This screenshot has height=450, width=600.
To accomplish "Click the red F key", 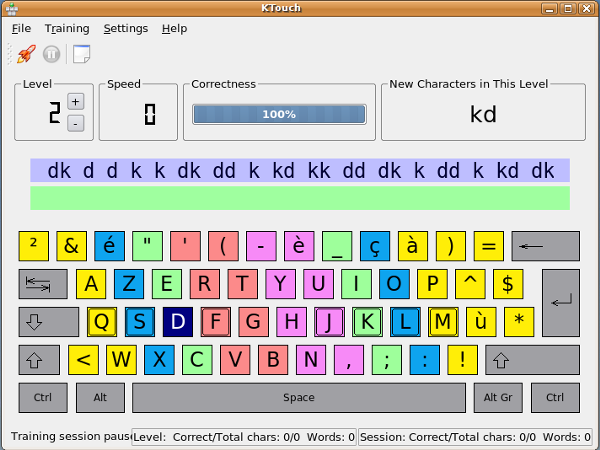I will point(215,322).
